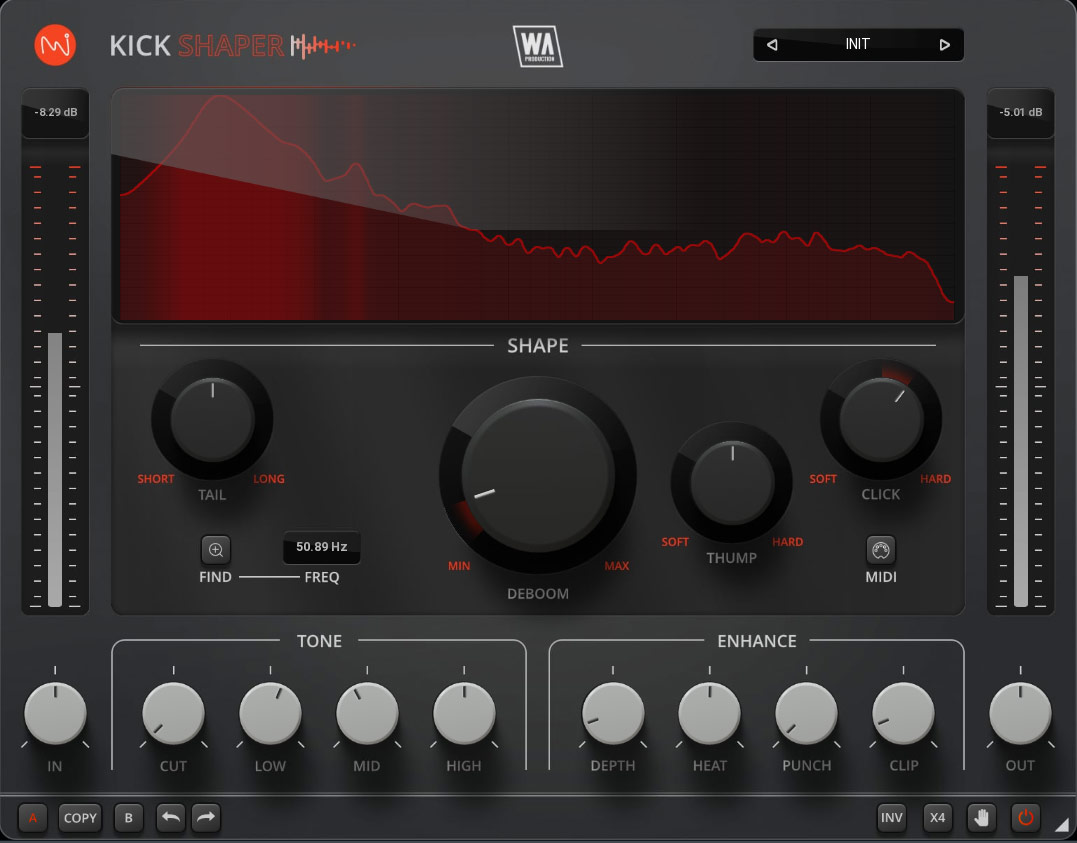
Task: Switch to preset slot A
Action: coord(33,818)
